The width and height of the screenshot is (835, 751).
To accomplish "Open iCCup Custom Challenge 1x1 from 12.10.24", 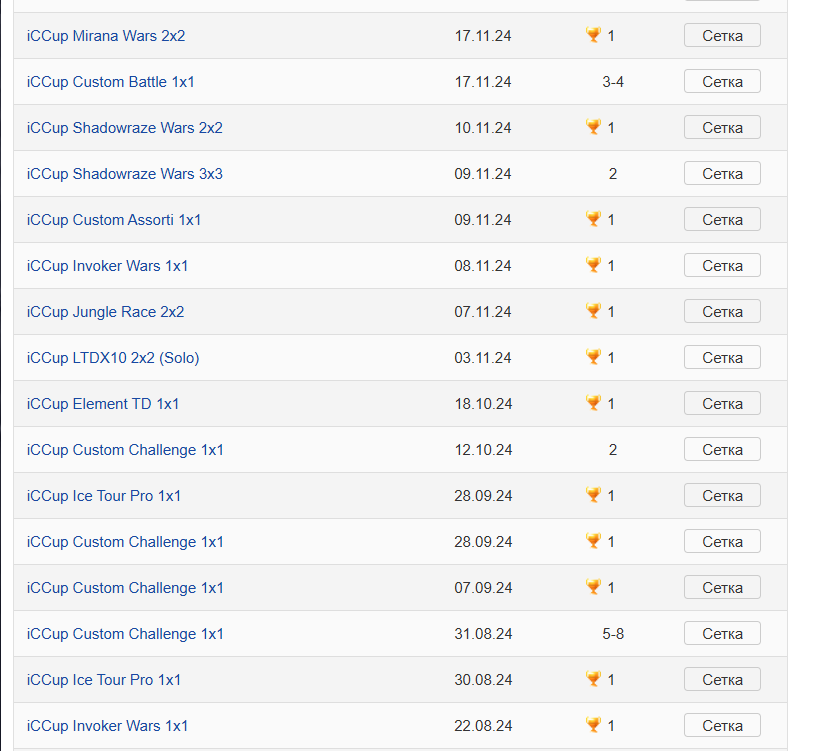I will [x=125, y=450].
